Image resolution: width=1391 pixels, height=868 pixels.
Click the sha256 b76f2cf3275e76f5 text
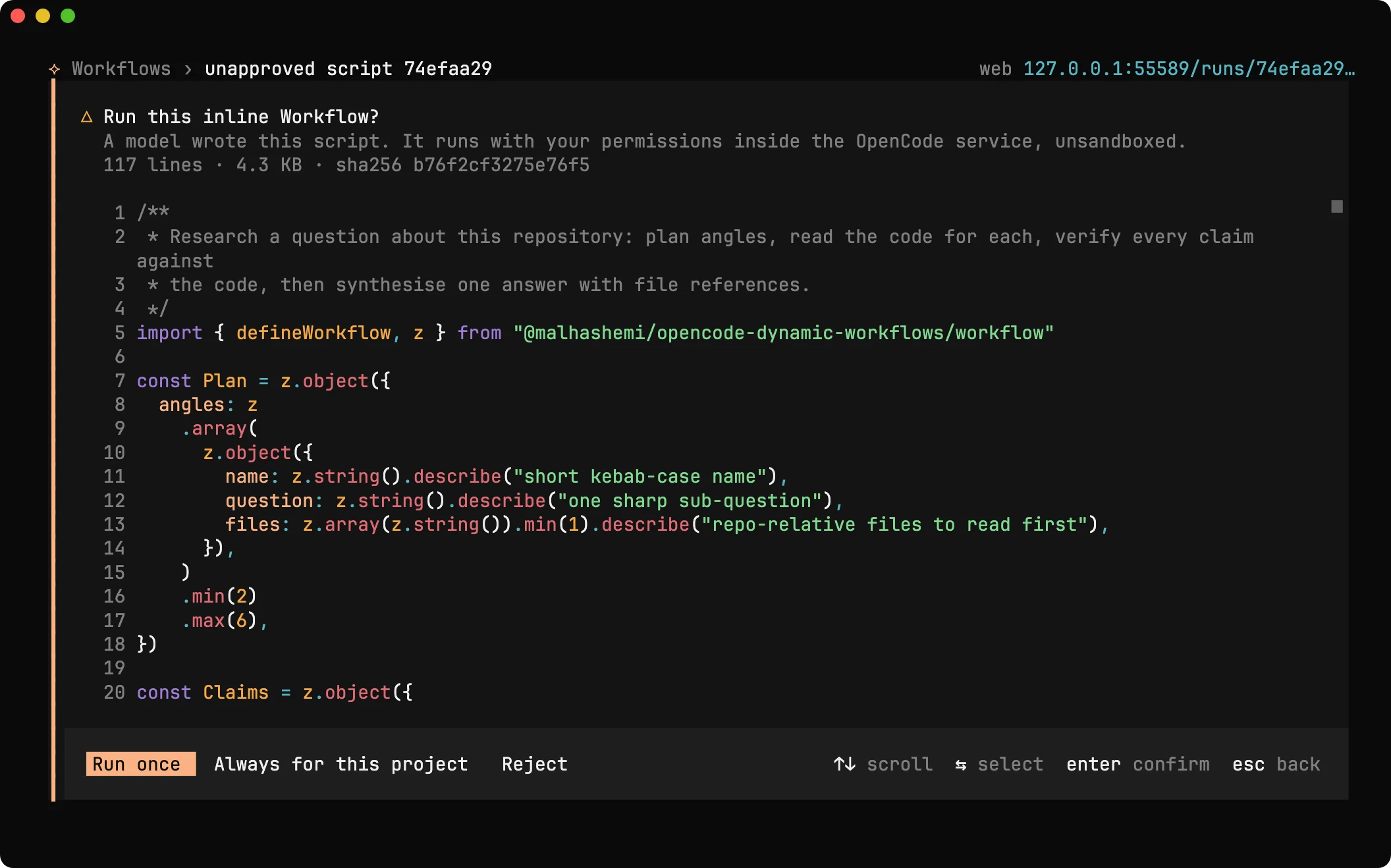pos(463,165)
